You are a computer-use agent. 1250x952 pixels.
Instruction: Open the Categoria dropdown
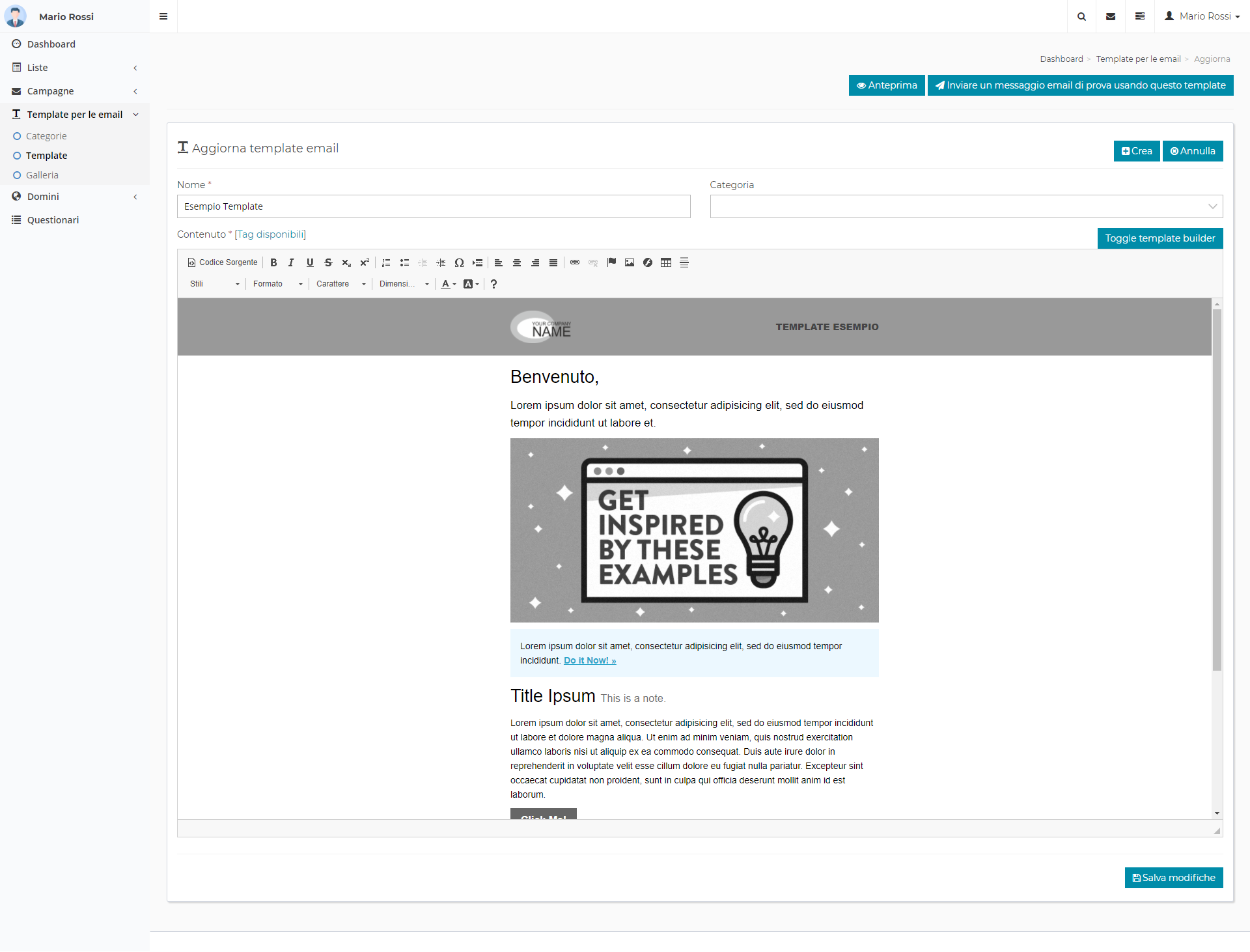[x=966, y=206]
